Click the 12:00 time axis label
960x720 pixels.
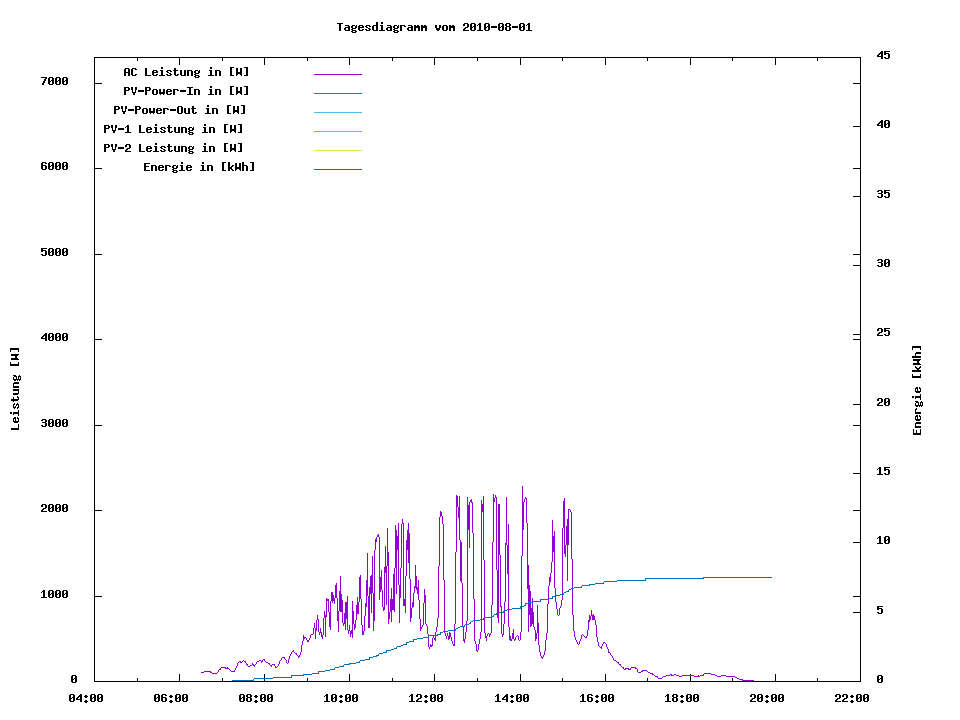[427, 698]
